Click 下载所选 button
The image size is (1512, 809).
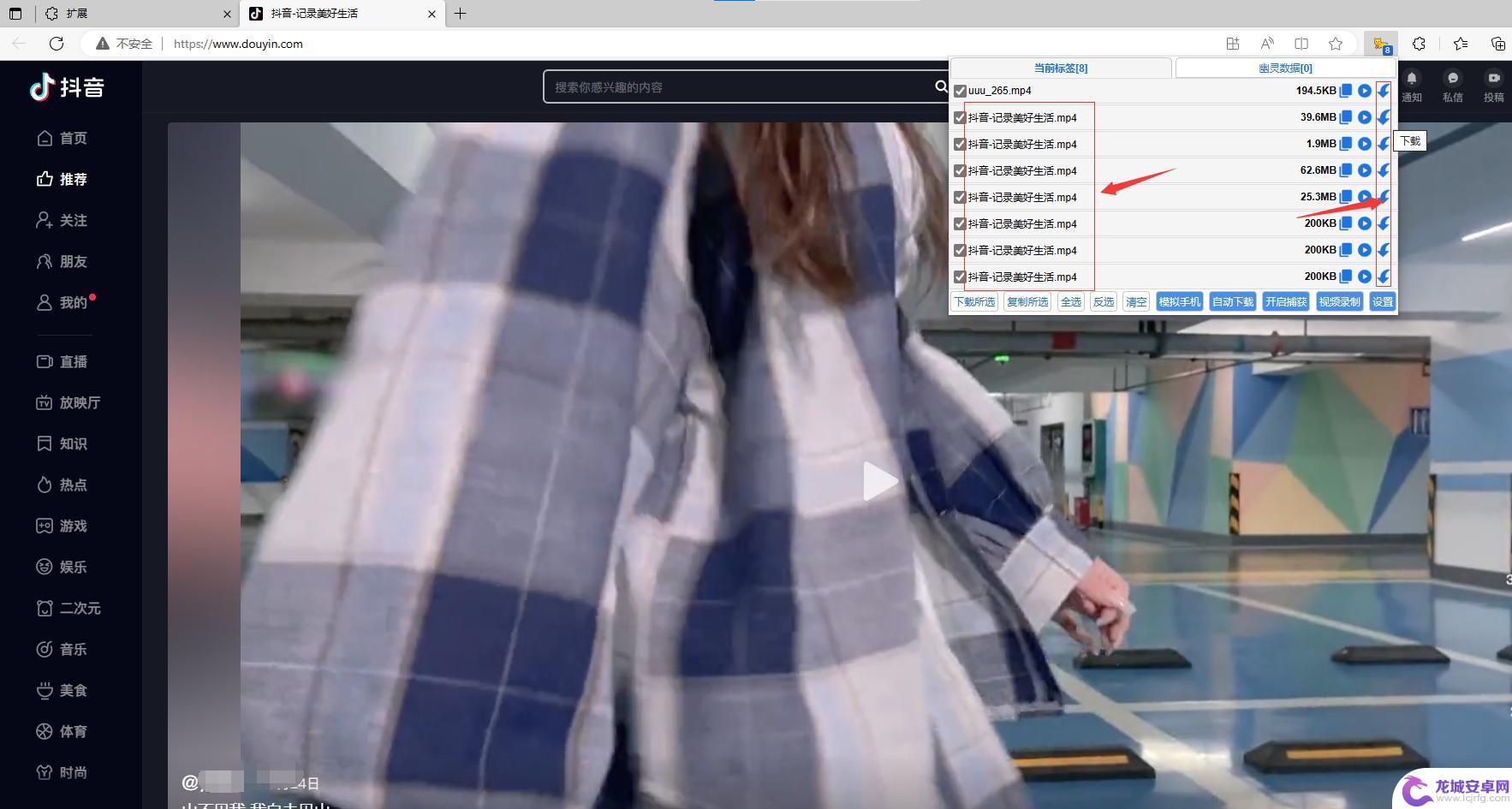pos(974,301)
